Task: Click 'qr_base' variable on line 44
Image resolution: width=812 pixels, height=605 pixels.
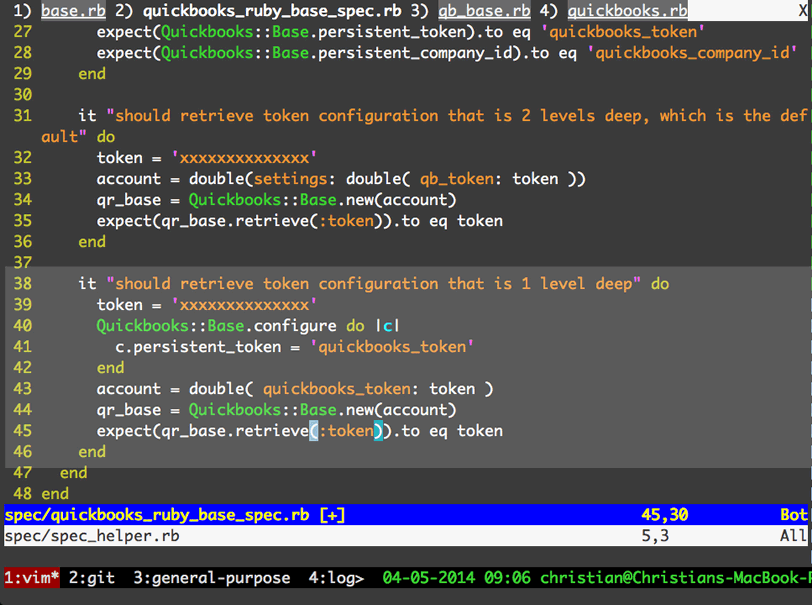Action: 128,409
